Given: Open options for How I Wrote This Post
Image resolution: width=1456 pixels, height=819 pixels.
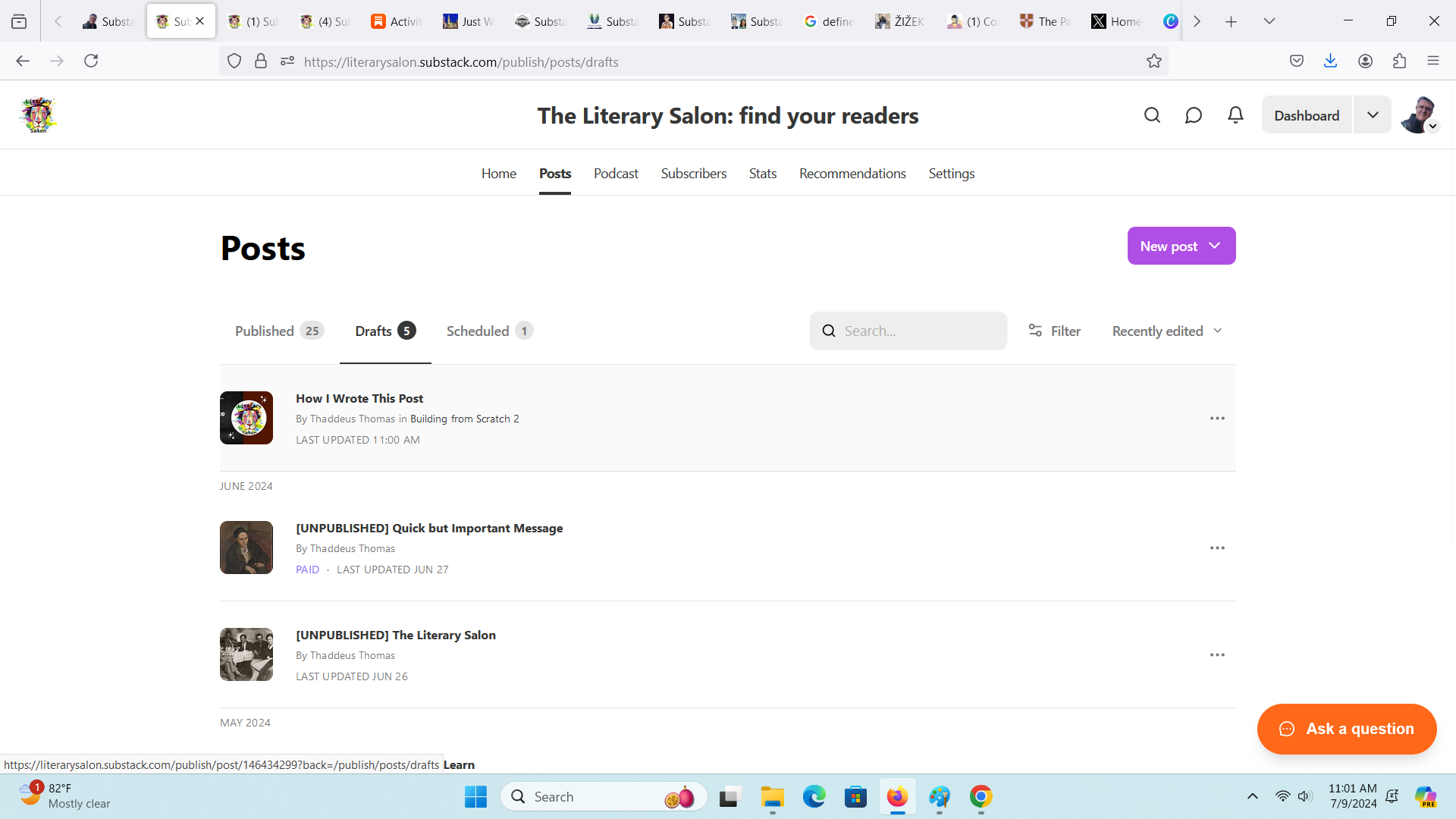Looking at the screenshot, I should click(1217, 419).
